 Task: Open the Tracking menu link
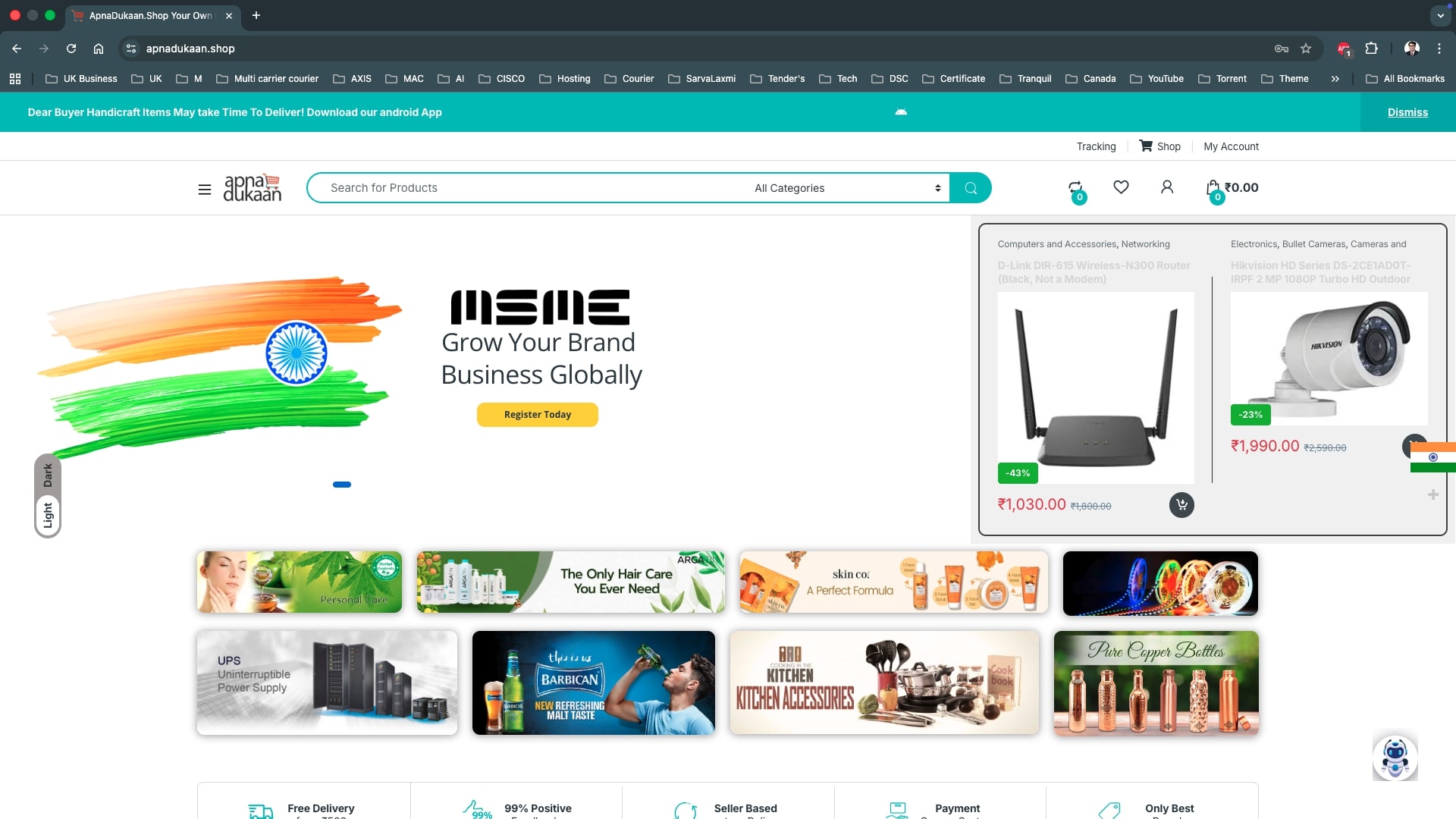pos(1096,146)
